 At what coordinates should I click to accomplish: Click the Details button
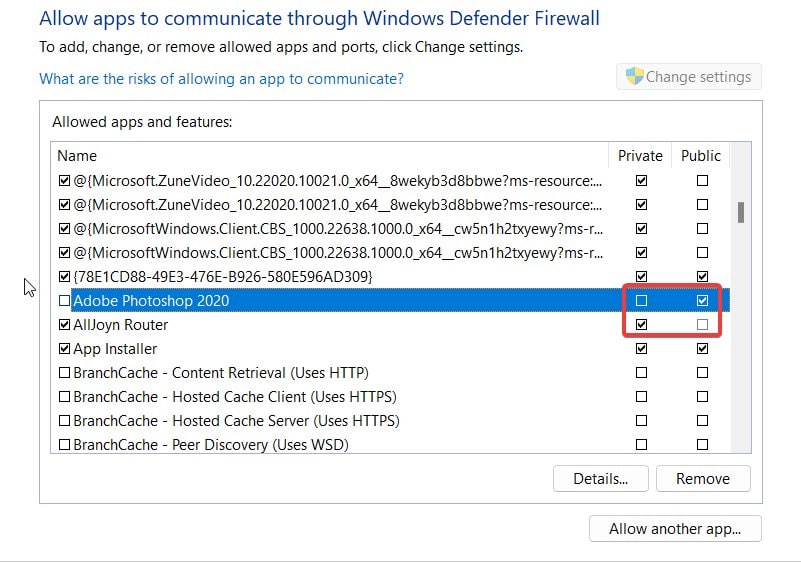(600, 478)
